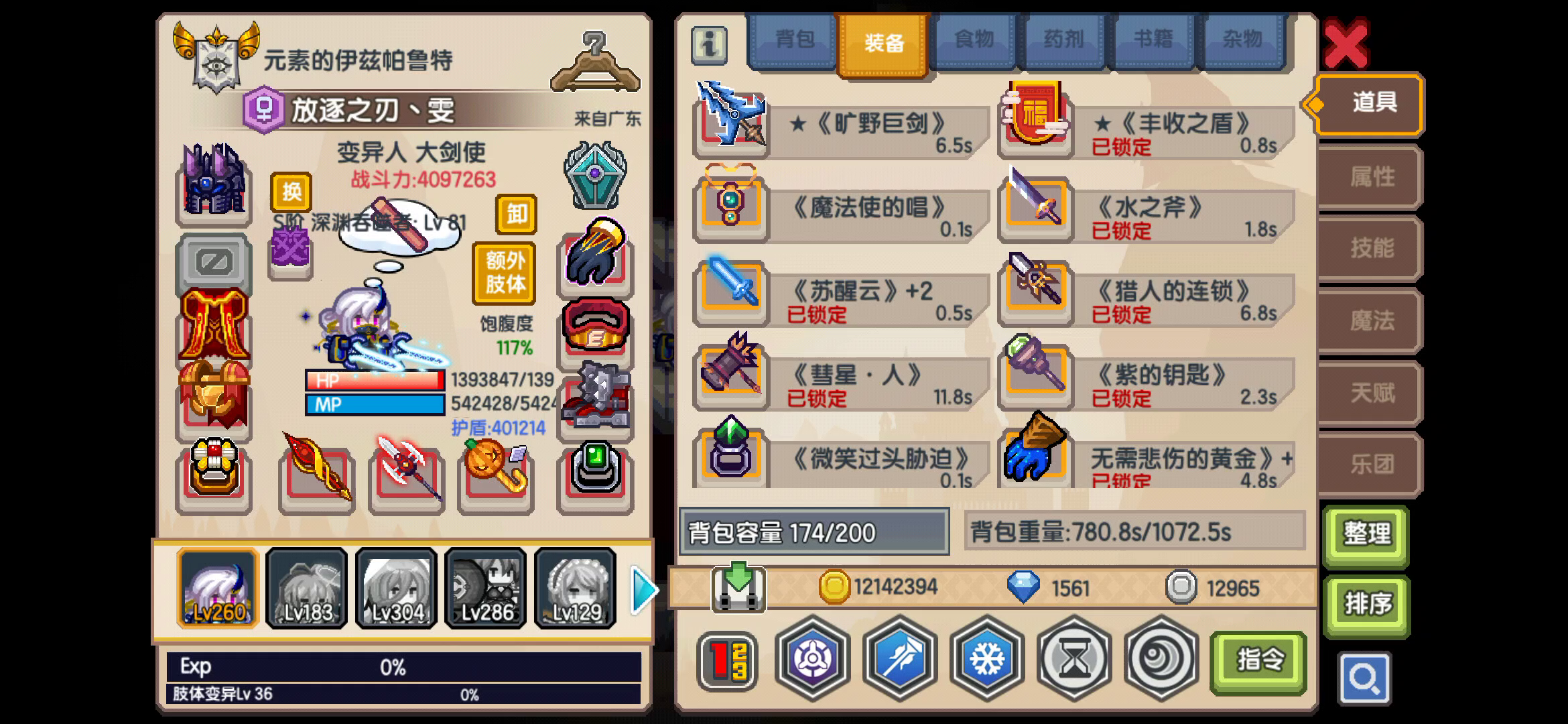Tap the magnifier search icon
Screen dimensions: 1568x724
click(1364, 678)
